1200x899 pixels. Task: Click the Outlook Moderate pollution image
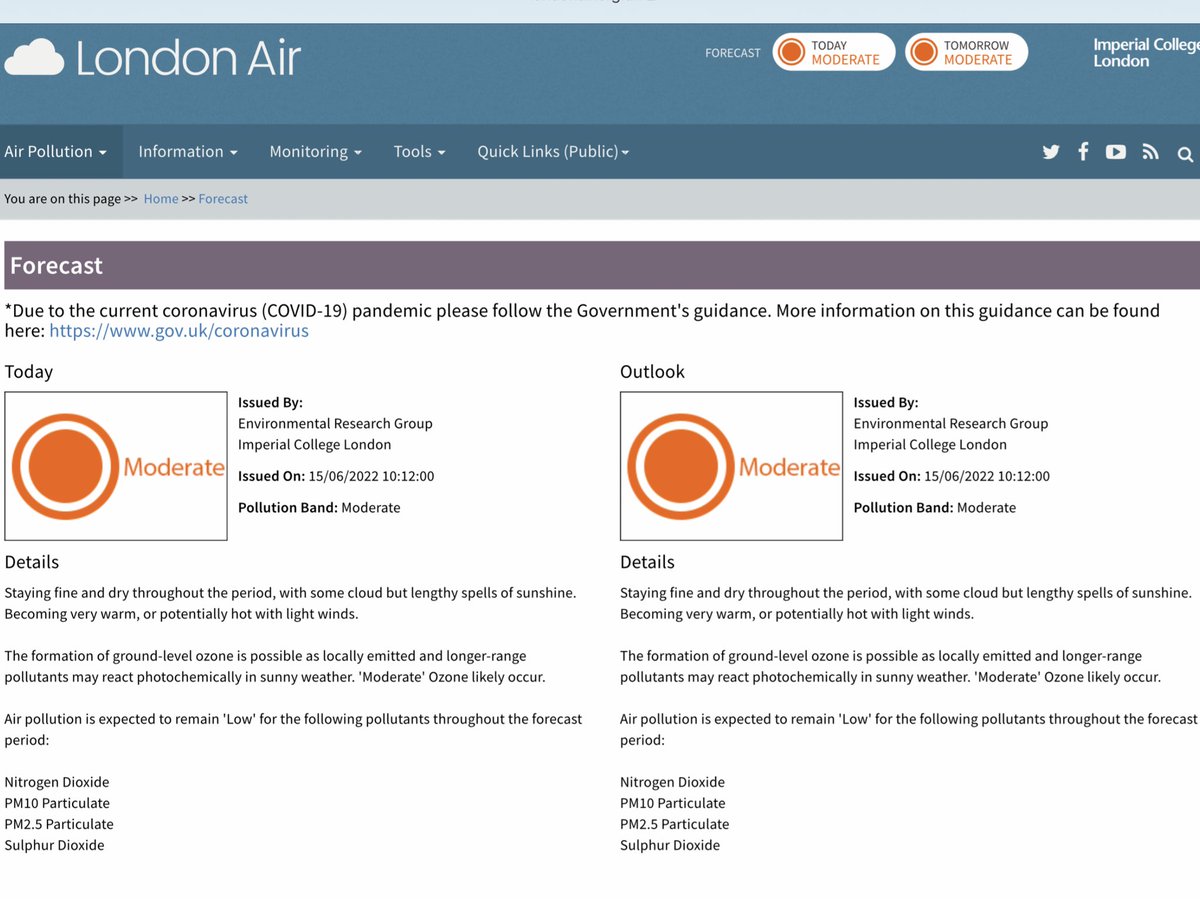point(731,466)
